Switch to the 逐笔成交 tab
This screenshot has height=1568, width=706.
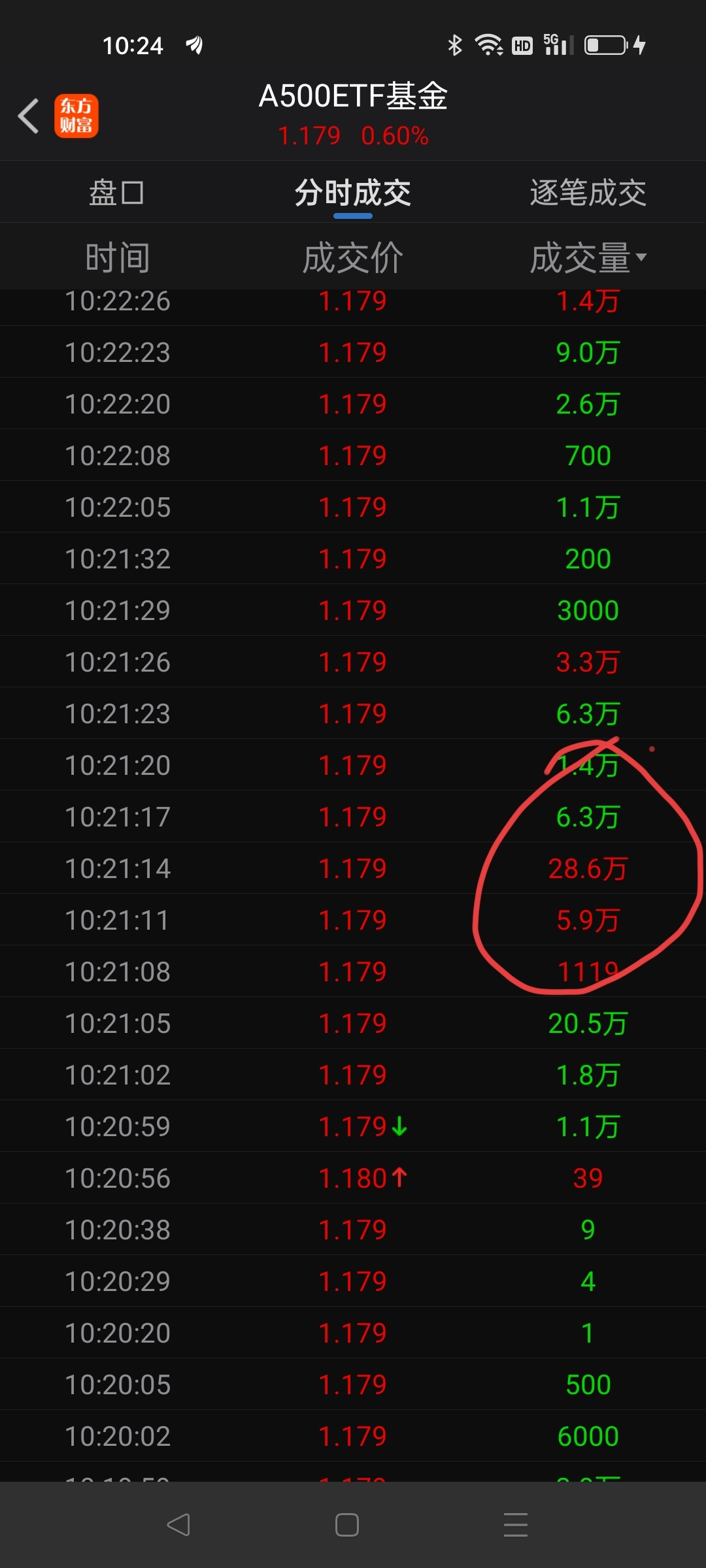(588, 193)
